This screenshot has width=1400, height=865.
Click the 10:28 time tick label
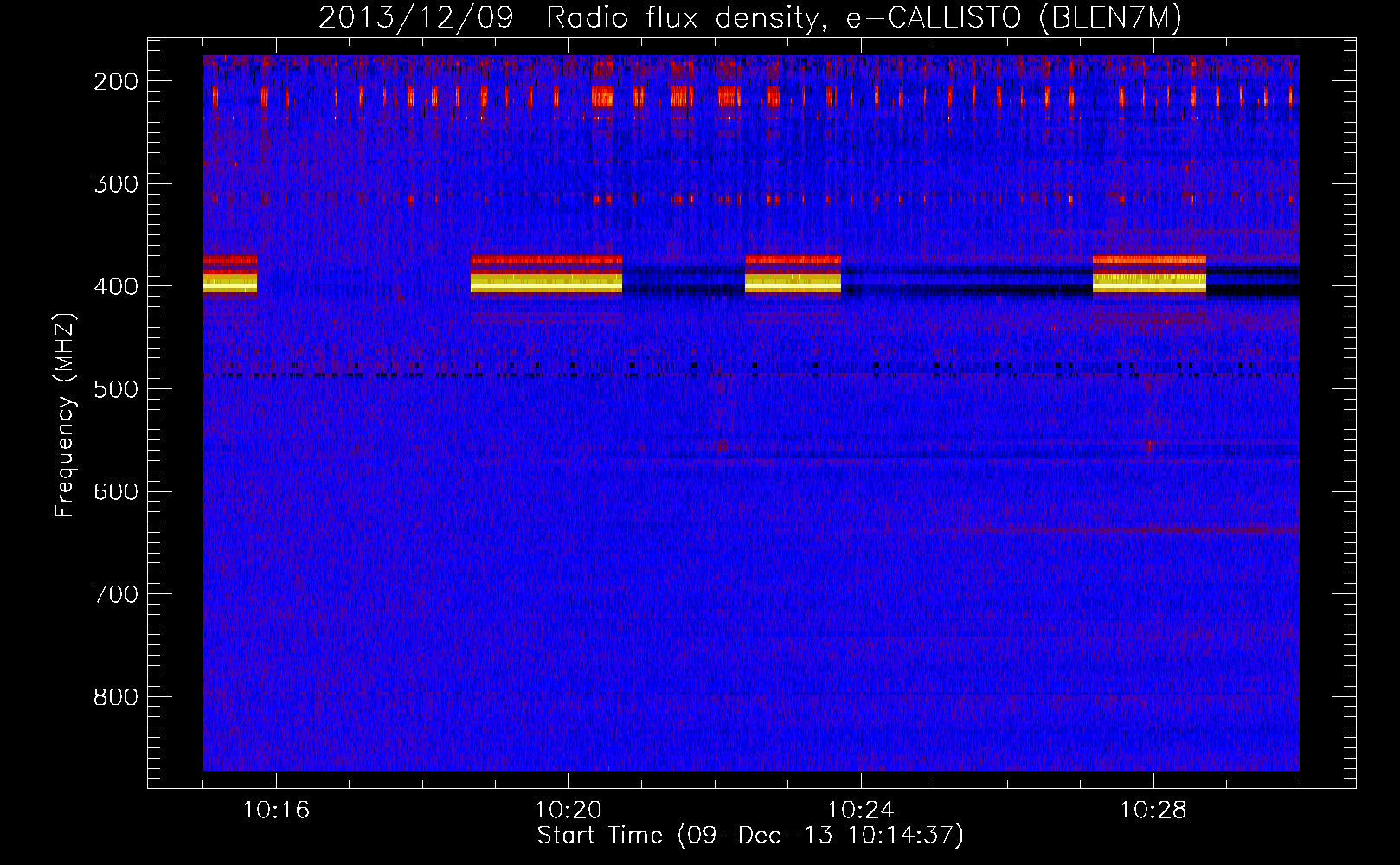point(1153,811)
